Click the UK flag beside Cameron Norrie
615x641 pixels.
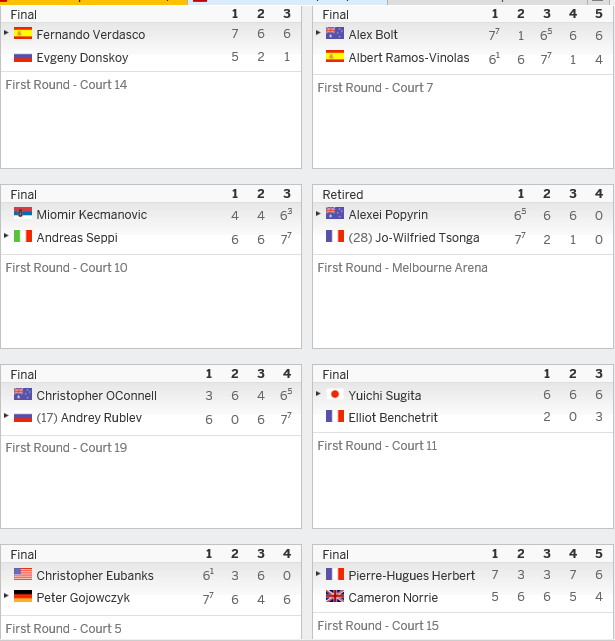tap(335, 596)
